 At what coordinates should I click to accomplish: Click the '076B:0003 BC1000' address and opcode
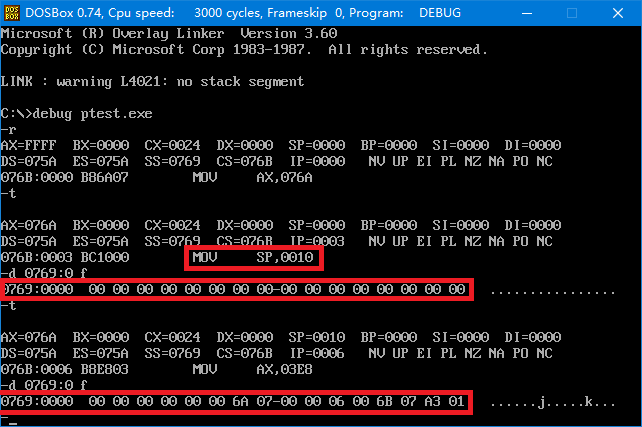pyautogui.click(x=65, y=257)
